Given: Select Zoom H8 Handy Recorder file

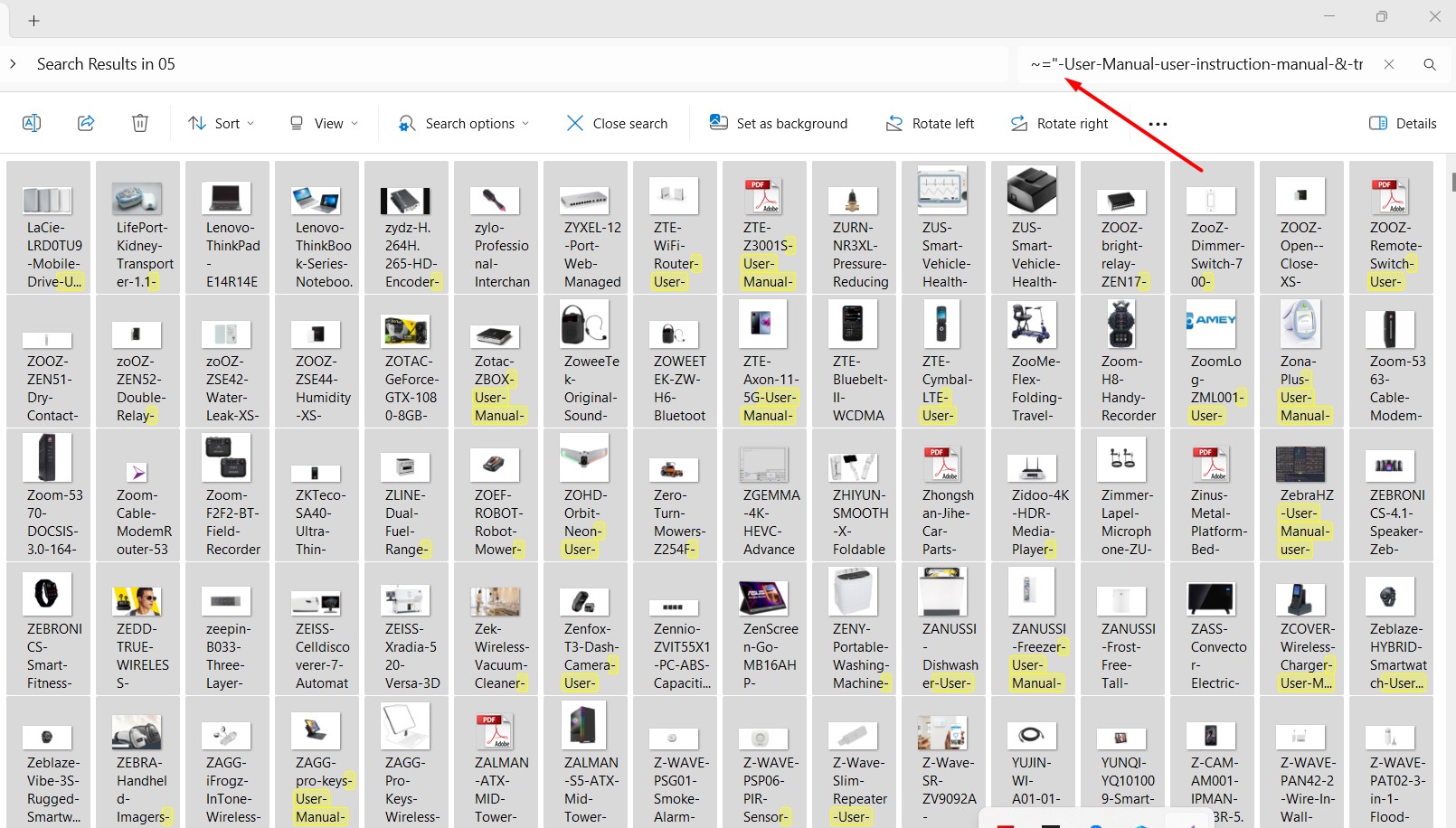Looking at the screenshot, I should tap(1123, 362).
